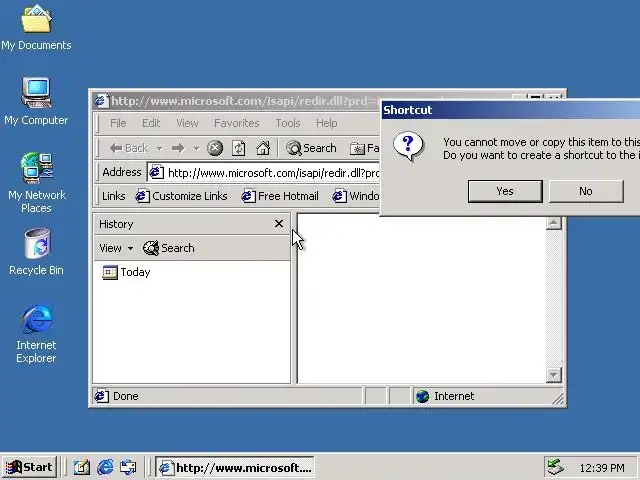Open the Favorites toolbar button
Screen dimensions: 640x480
click(x=364, y=148)
